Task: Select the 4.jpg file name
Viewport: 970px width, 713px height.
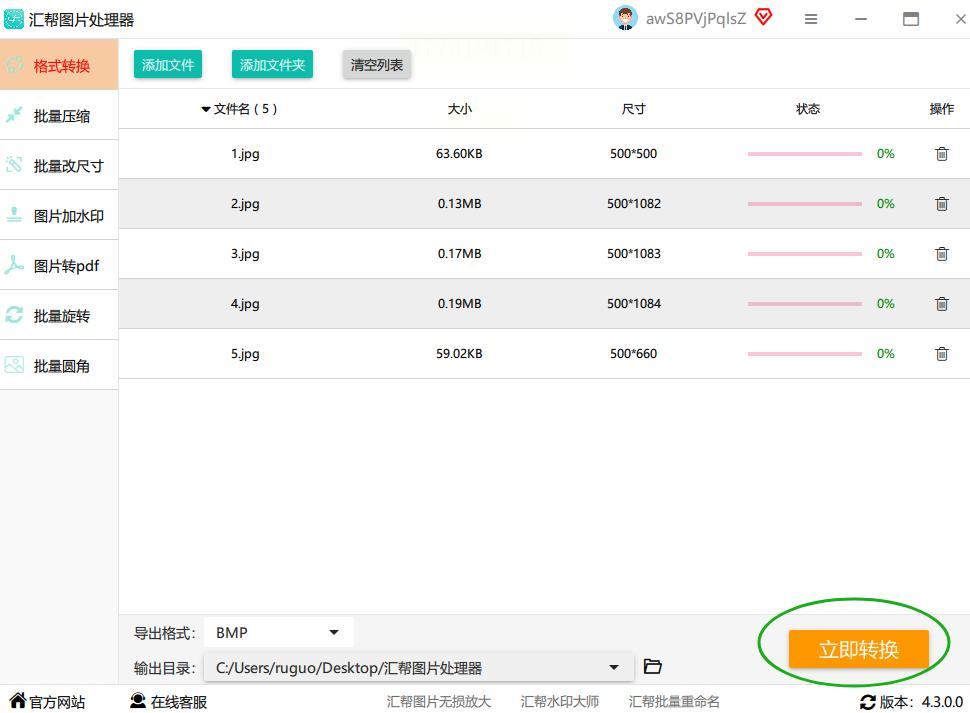Action: [245, 304]
